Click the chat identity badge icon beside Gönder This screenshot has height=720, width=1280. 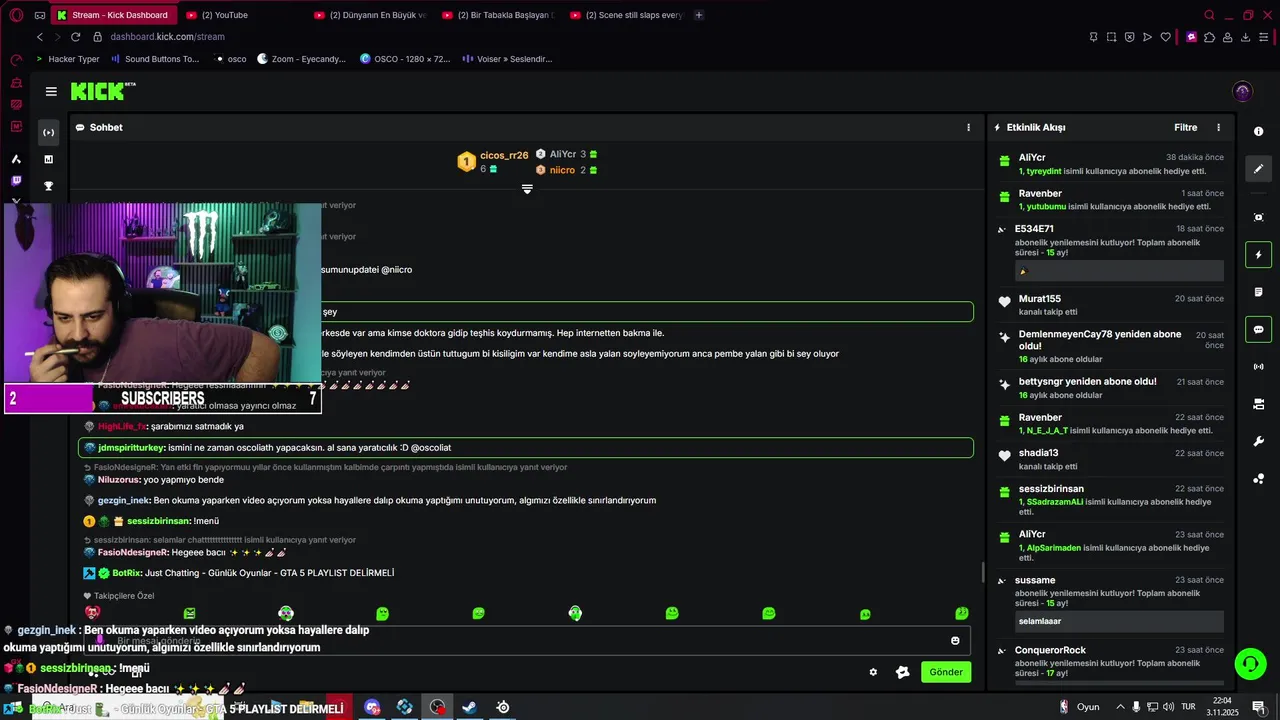pyautogui.click(x=903, y=672)
